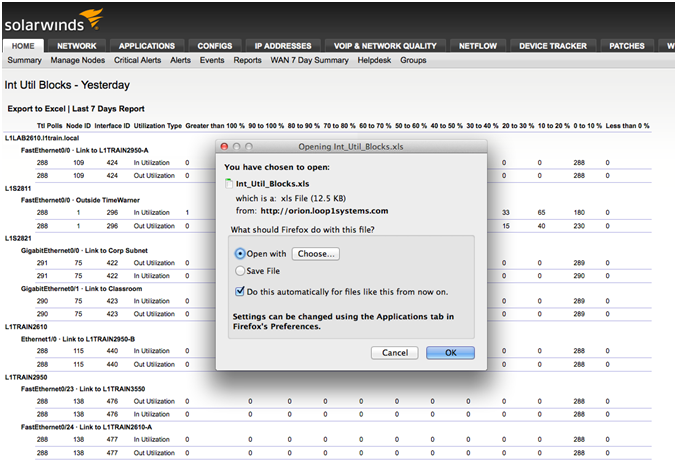
Task: Open Helpdesk submenu item
Action: (x=374, y=60)
